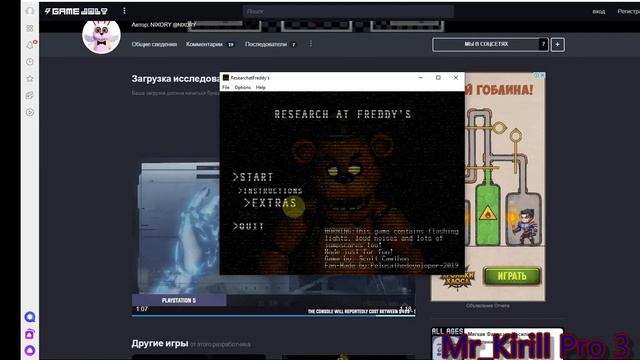Select >EXTRAS in the game menu

270,203
